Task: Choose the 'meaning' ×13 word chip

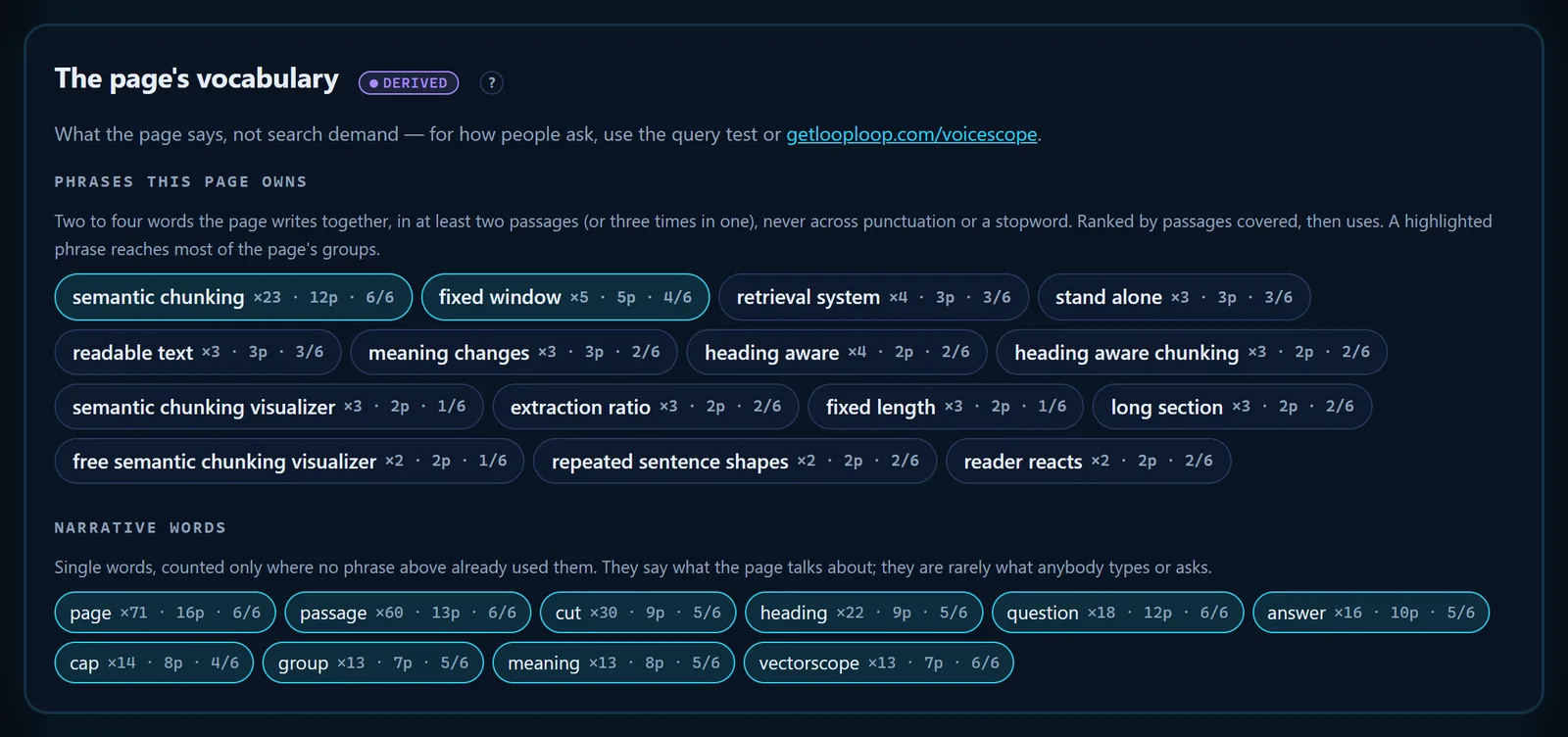Action: tap(613, 663)
